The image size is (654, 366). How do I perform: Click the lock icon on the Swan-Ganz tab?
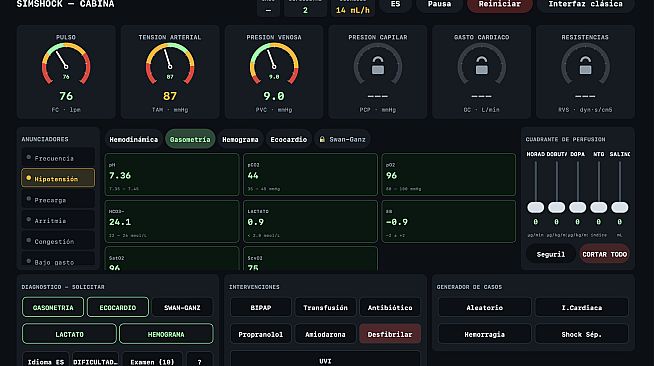click(x=322, y=139)
